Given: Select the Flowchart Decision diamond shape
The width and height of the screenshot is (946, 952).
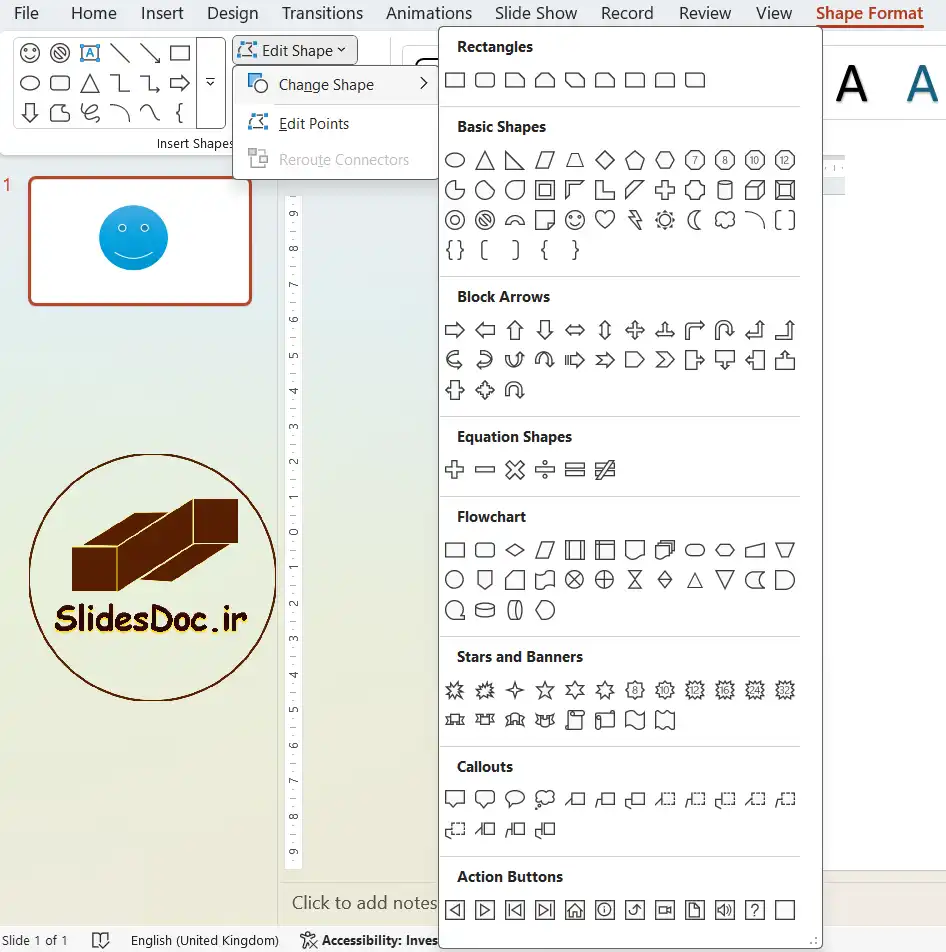Looking at the screenshot, I should (514, 550).
